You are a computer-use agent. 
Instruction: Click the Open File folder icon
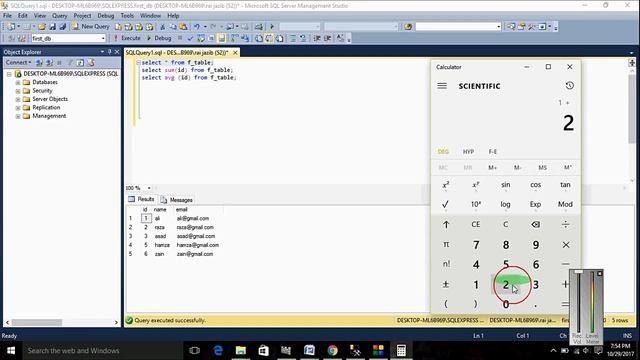pos(42,27)
